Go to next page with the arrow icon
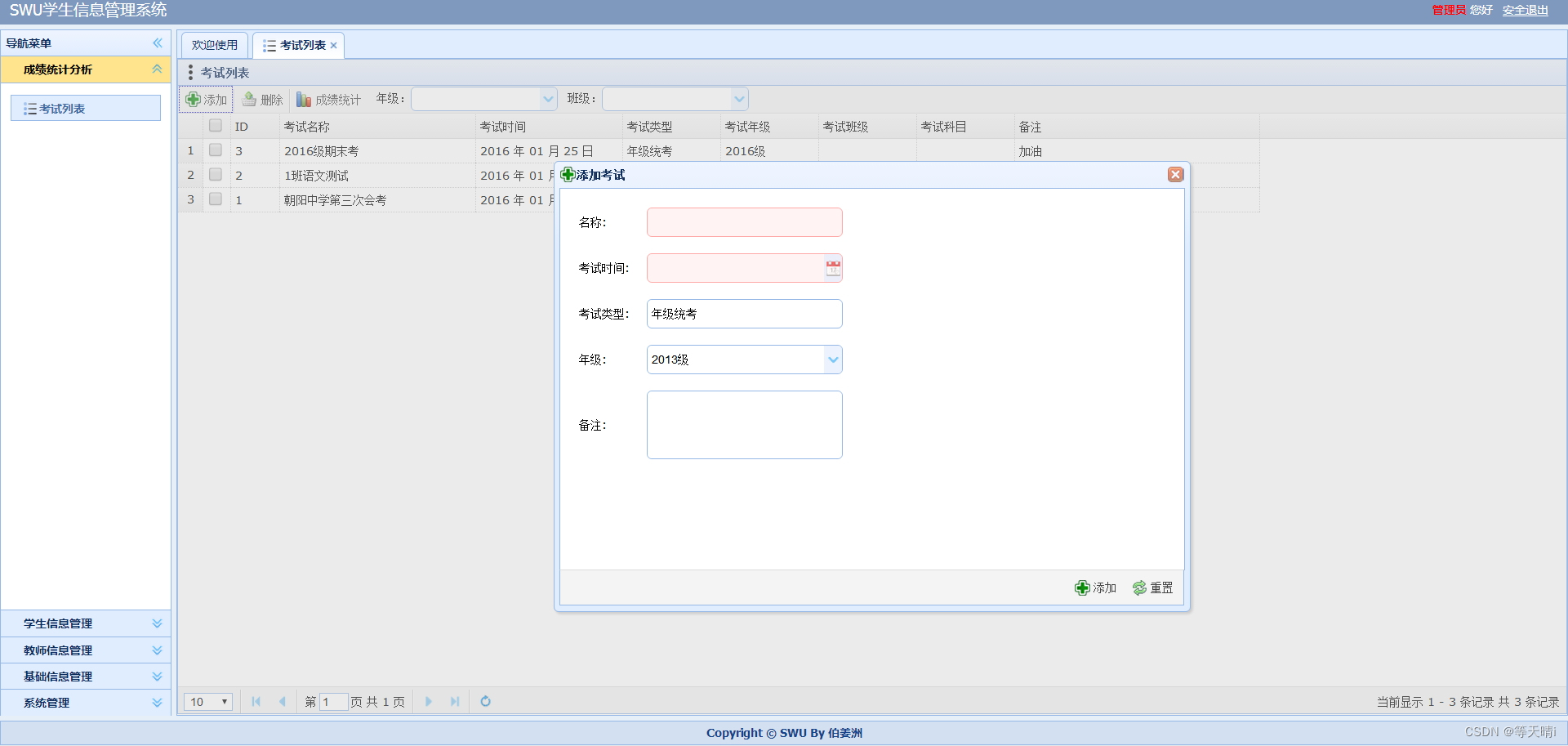The image size is (1568, 746). click(x=429, y=701)
